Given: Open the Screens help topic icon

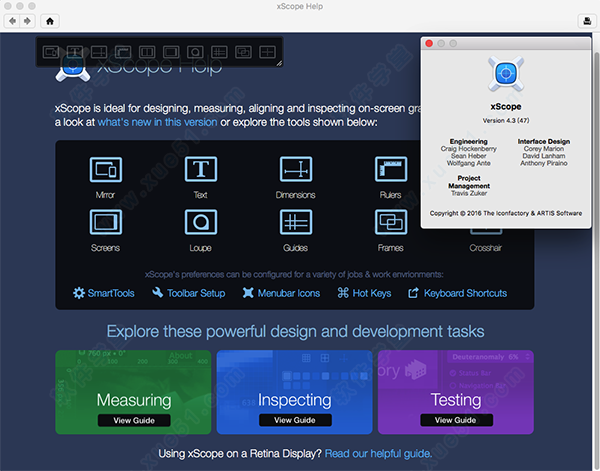Looking at the screenshot, I should click(x=106, y=222).
